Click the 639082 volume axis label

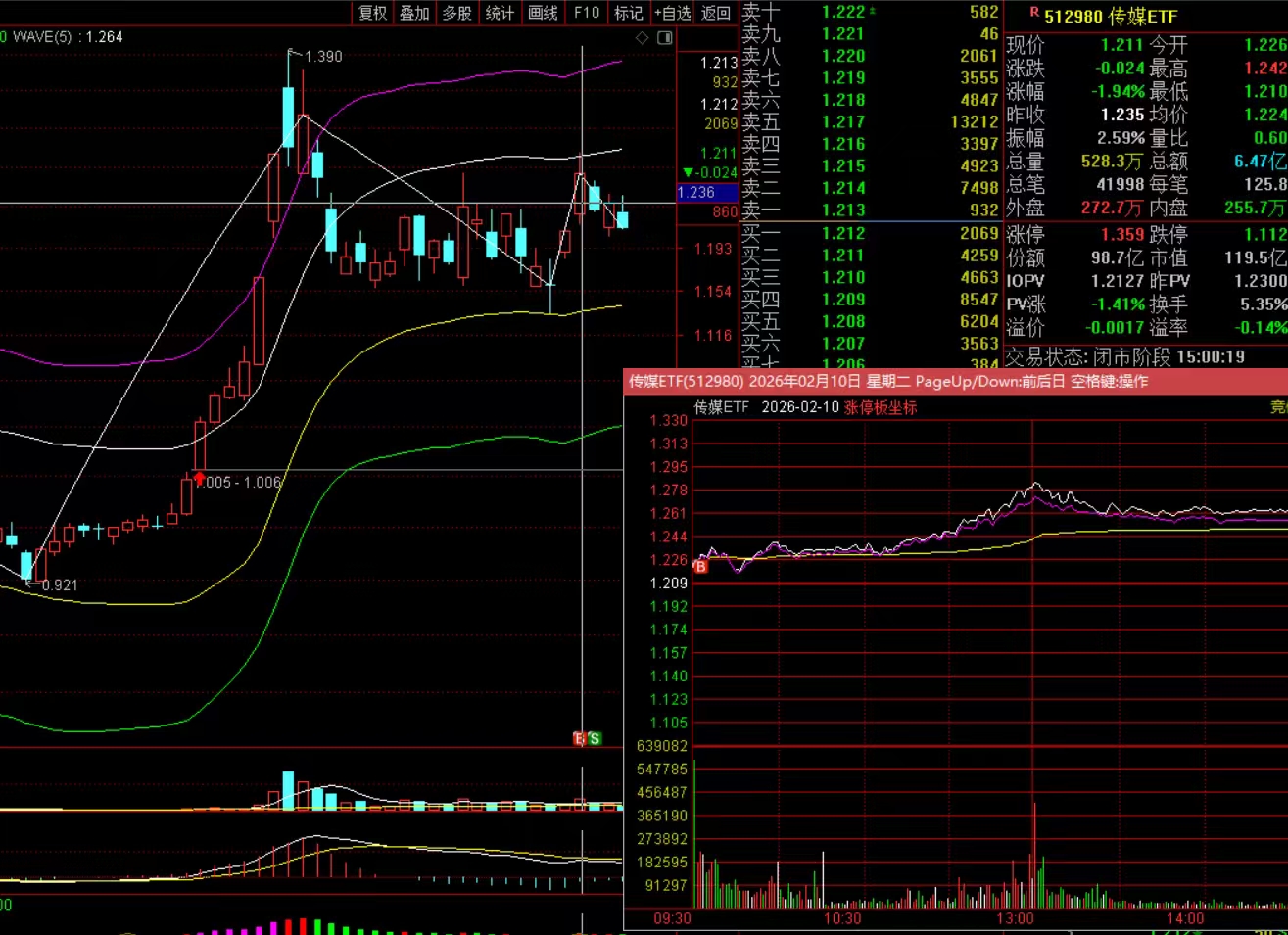pyautogui.click(x=662, y=746)
